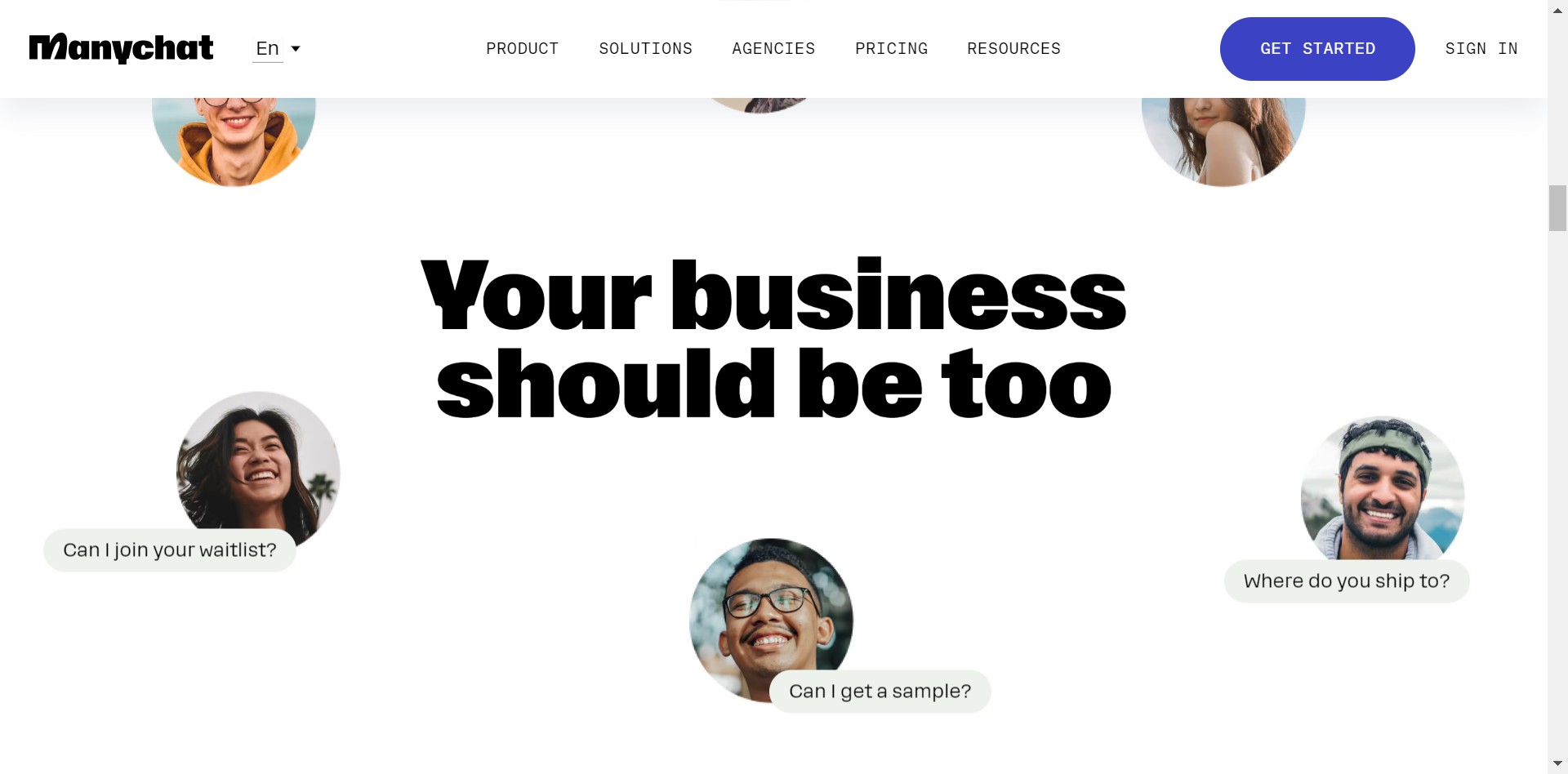Open the Agencies menu
This screenshot has height=774, width=1568.
click(x=773, y=49)
